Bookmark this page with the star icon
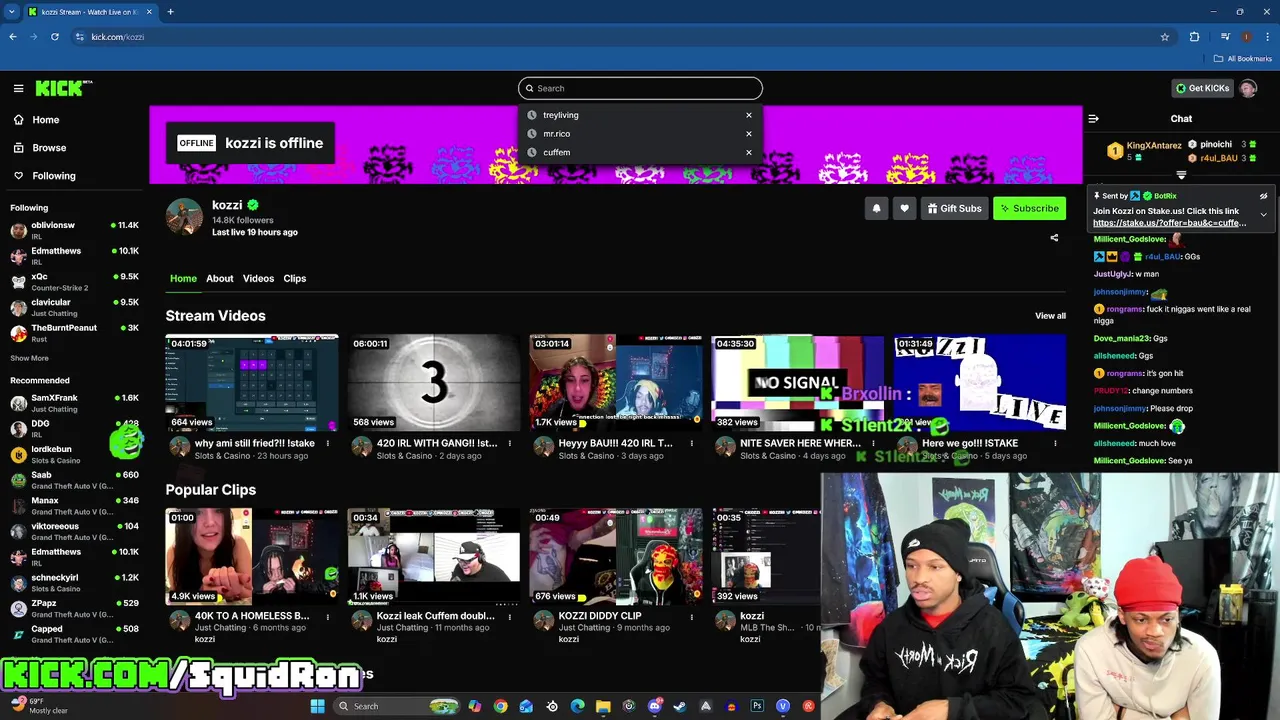The height and width of the screenshot is (720, 1280). (1165, 37)
